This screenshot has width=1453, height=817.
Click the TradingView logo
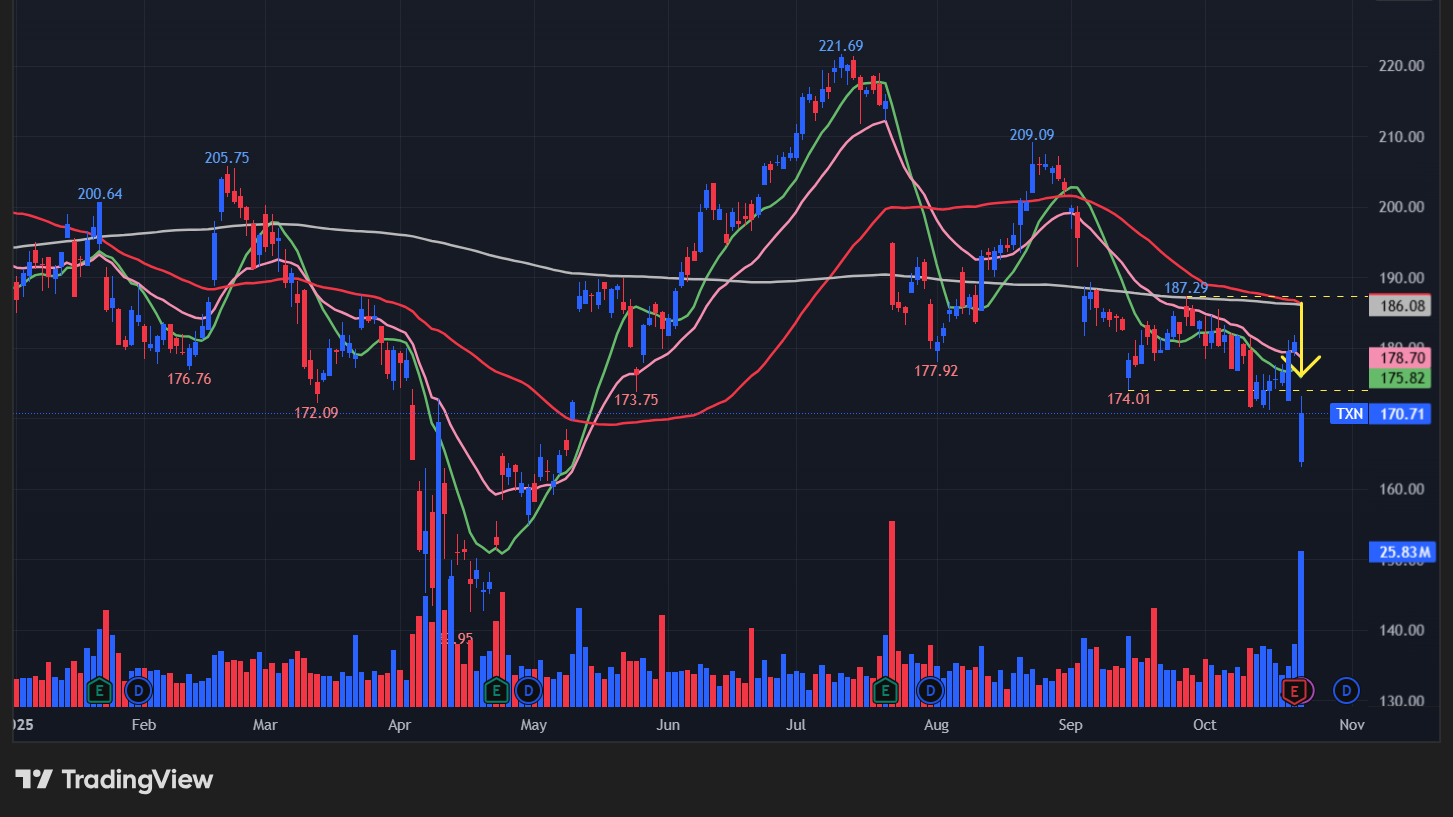(114, 779)
